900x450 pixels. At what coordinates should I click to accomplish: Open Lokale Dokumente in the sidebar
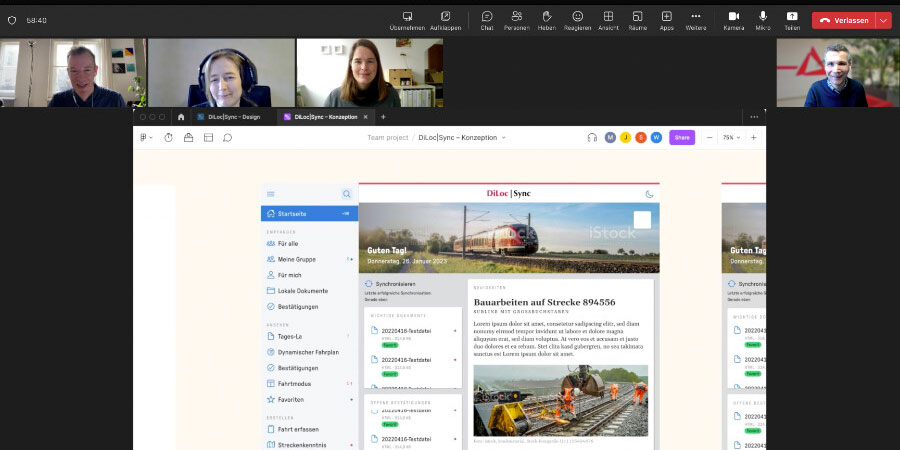309,291
